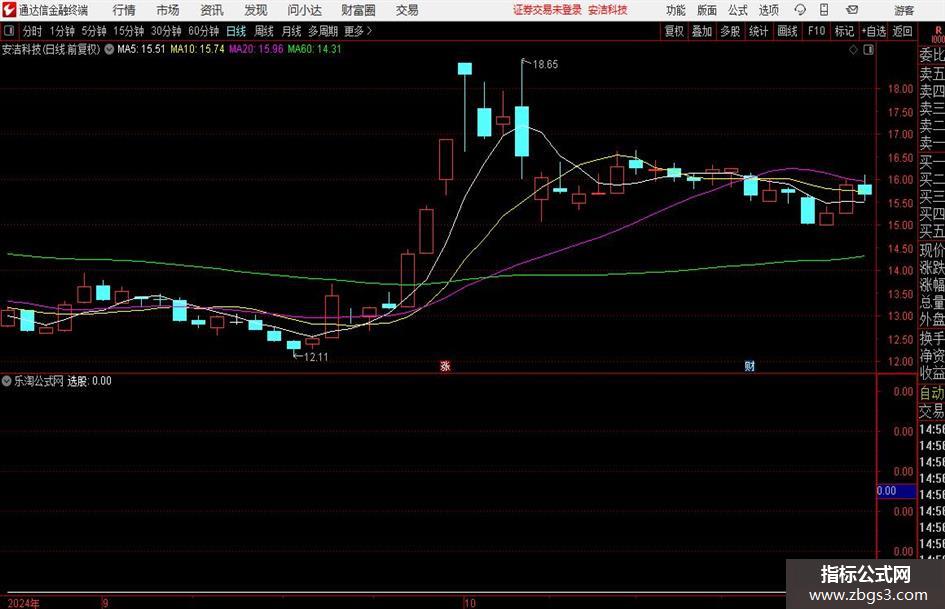Toggle the side panel icon above the chart

tap(868, 50)
